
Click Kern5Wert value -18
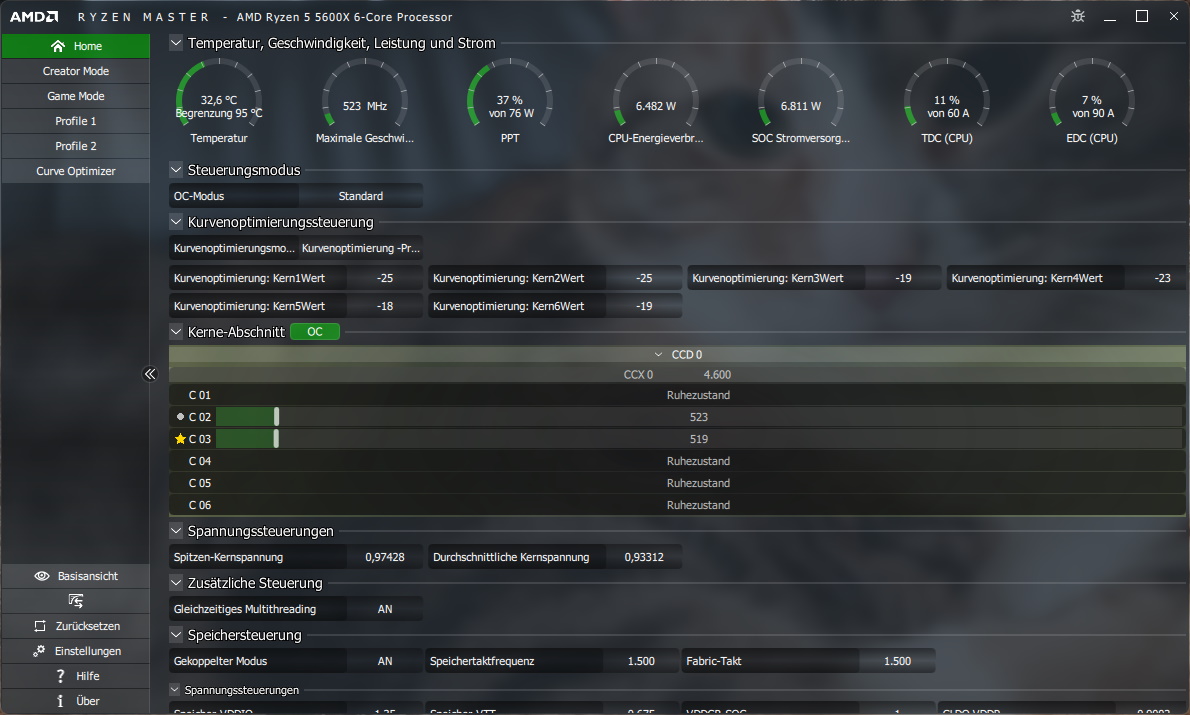tap(385, 306)
